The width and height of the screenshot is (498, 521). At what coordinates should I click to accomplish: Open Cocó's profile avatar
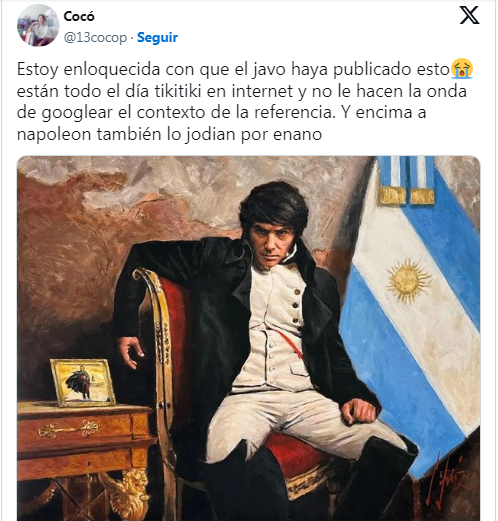point(38,25)
